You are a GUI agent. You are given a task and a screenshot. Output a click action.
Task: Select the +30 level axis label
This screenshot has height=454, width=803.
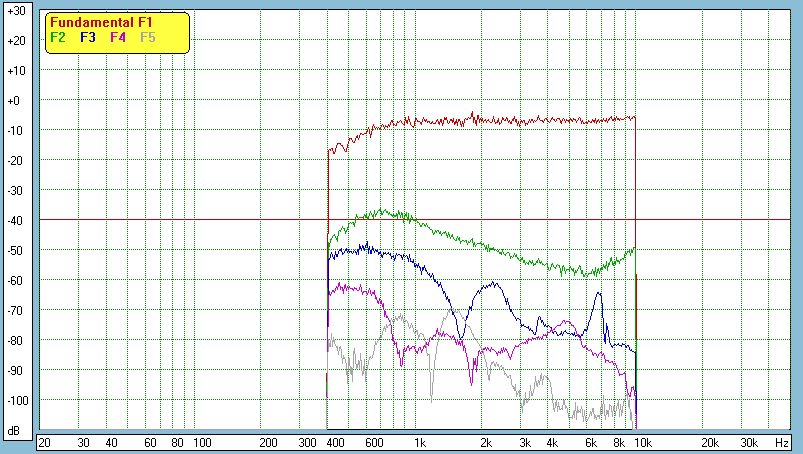point(15,11)
